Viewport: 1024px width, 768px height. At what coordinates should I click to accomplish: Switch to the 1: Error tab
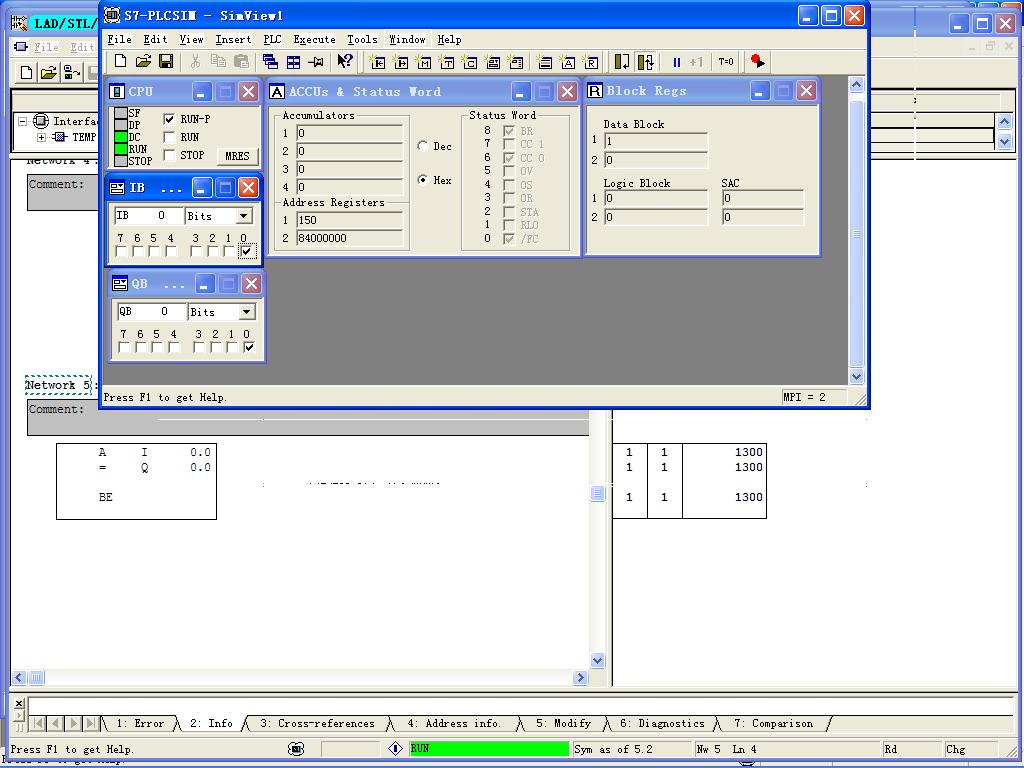tap(140, 724)
